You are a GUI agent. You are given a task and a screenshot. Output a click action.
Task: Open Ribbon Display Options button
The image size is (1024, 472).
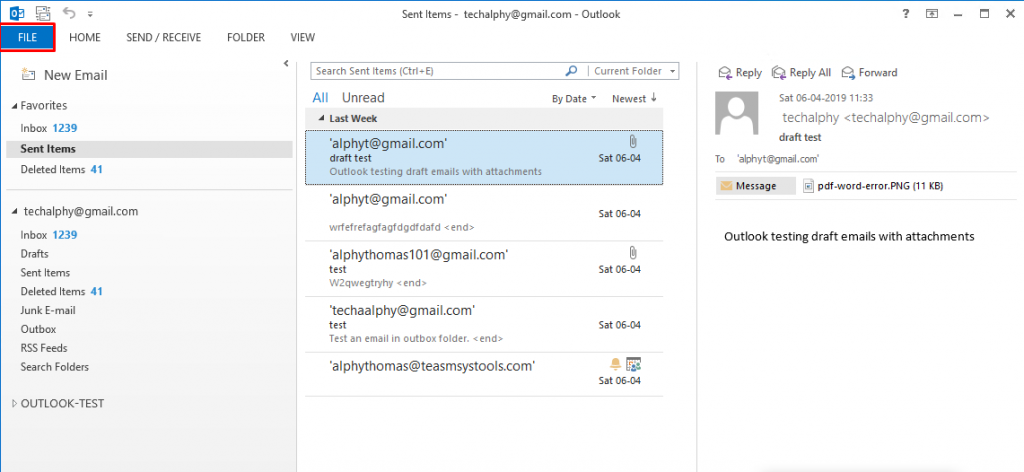pyautogui.click(x=933, y=13)
